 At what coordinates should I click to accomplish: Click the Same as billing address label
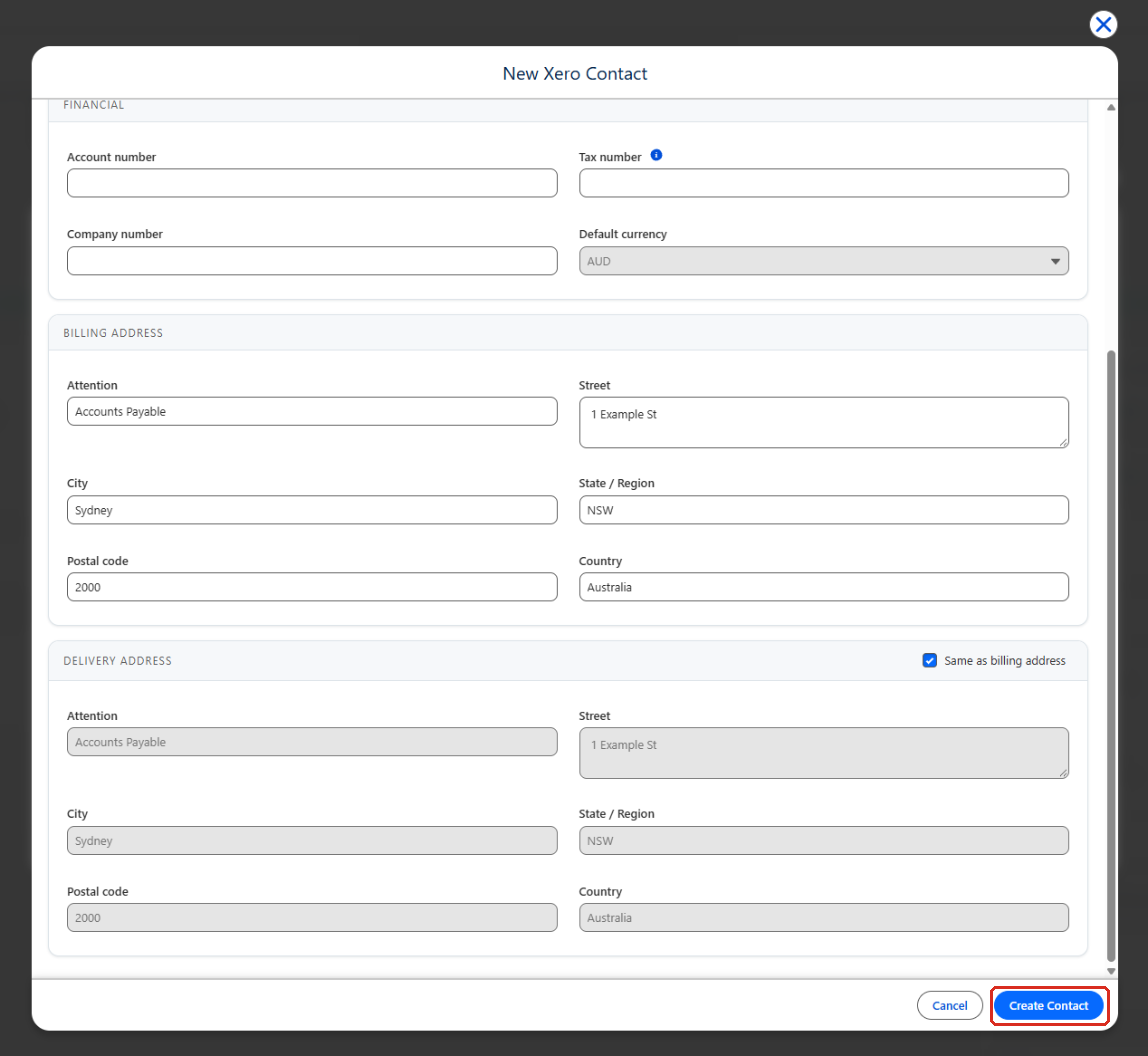1004,661
